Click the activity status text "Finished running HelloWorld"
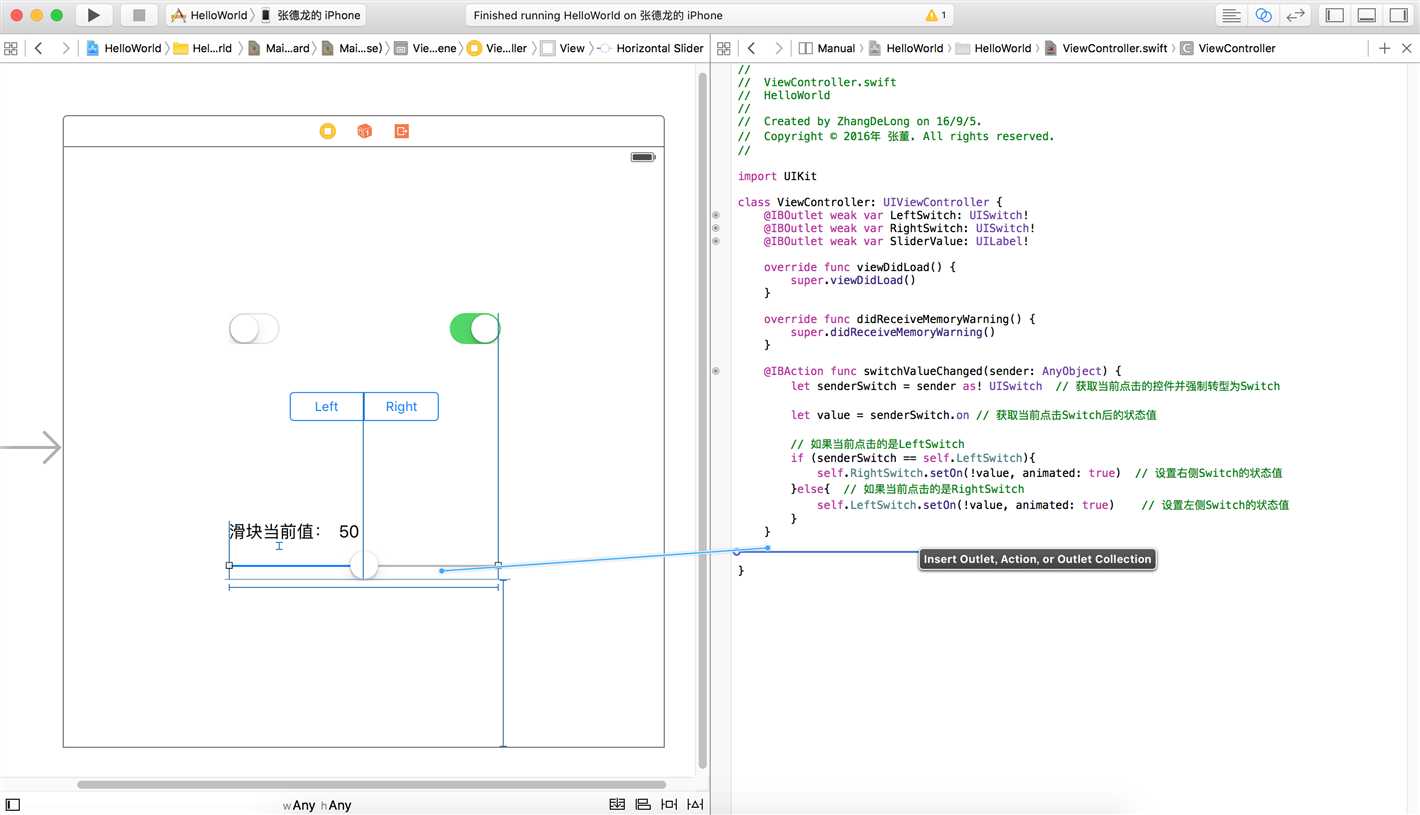 (598, 15)
